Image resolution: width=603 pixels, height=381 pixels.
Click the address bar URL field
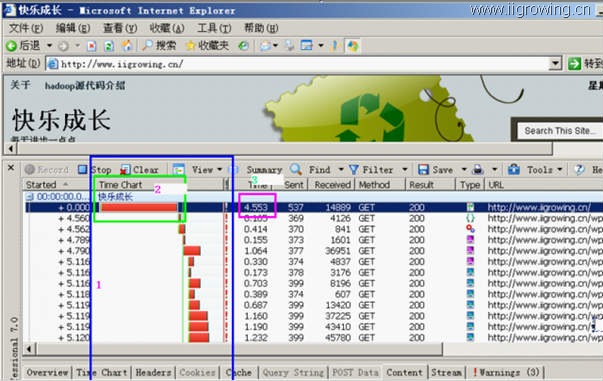pos(298,64)
